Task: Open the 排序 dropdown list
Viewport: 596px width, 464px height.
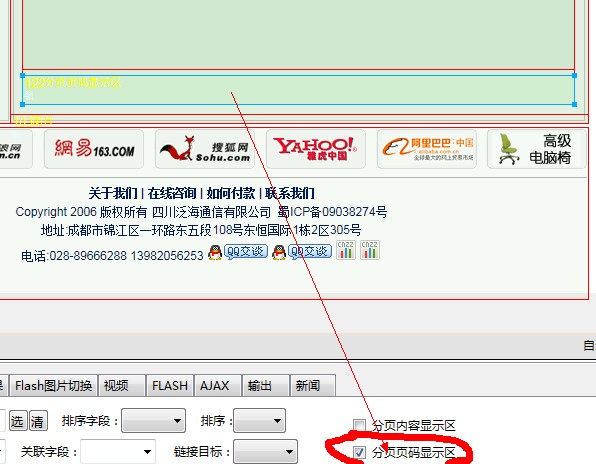Action: [260, 421]
